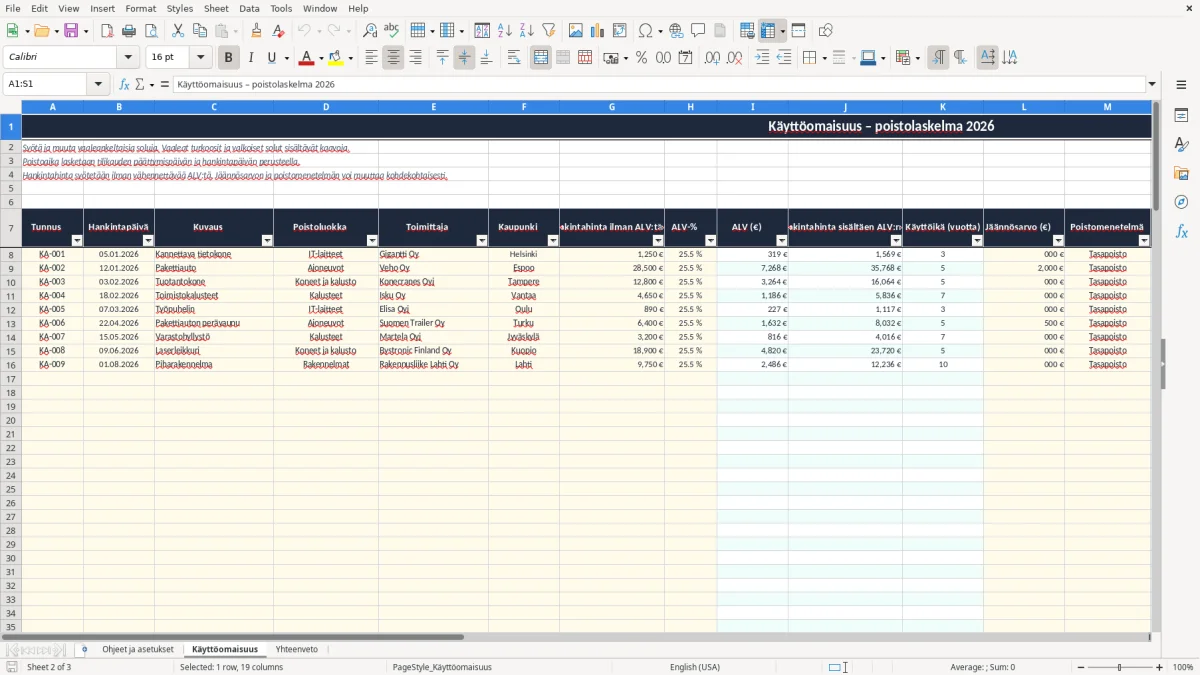The width and height of the screenshot is (1200, 675).
Task: Click the Save document icon
Action: (71, 31)
